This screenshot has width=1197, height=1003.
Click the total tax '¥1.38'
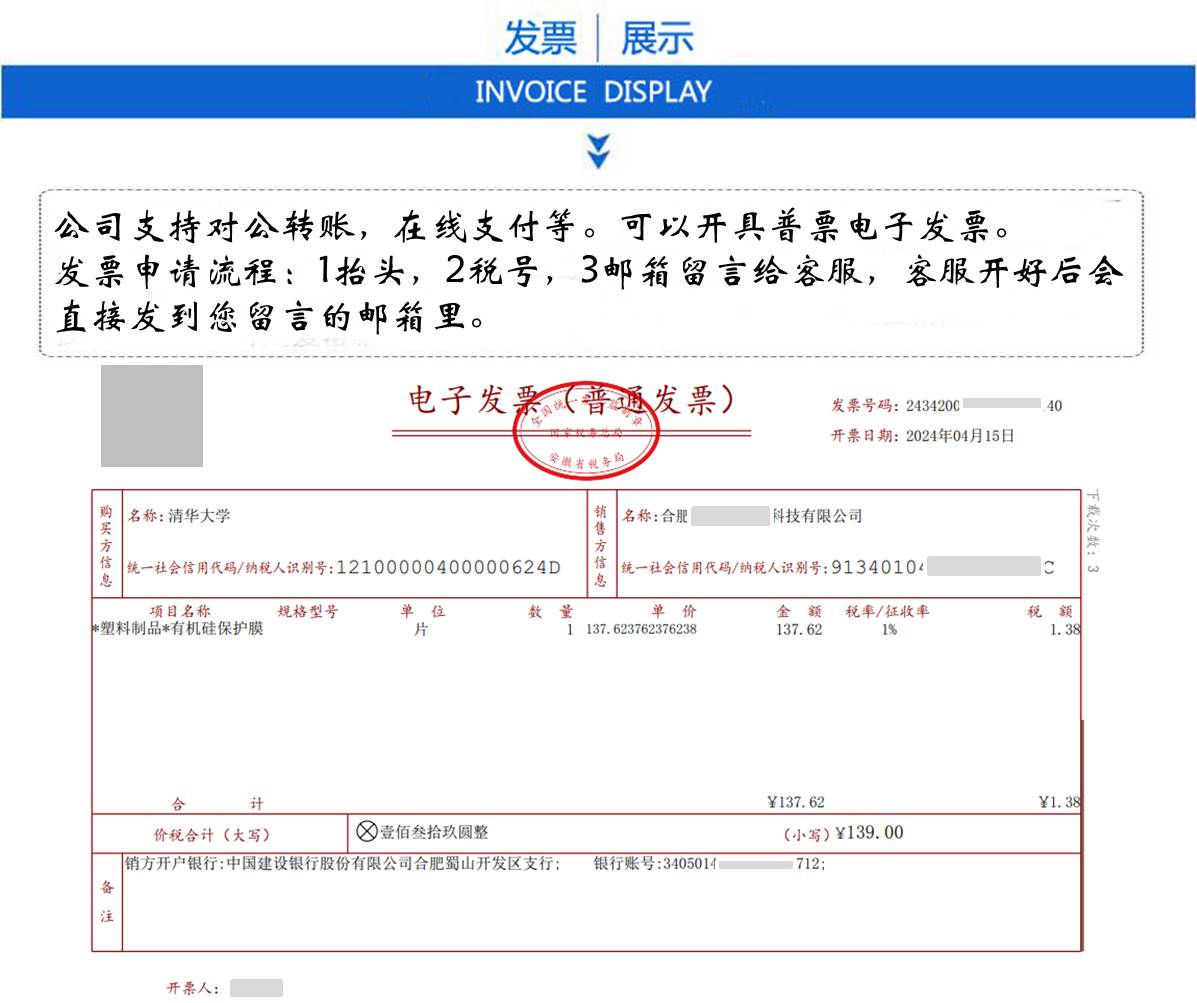(1060, 801)
